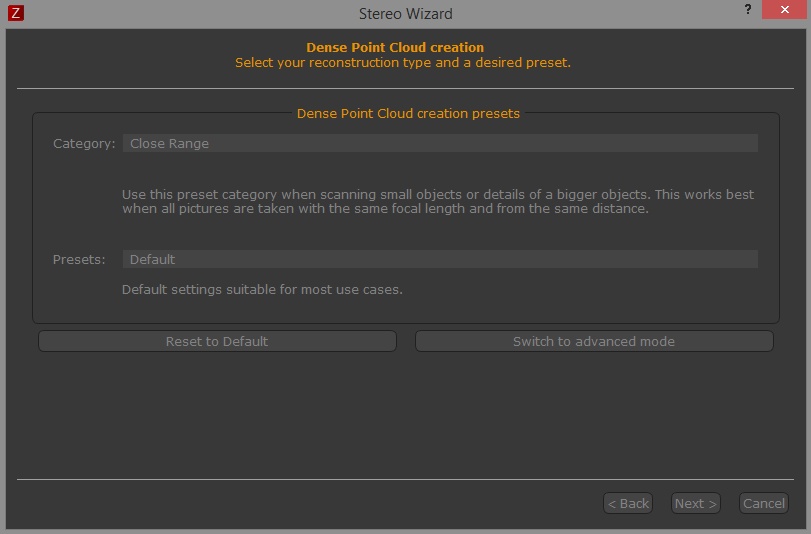The width and height of the screenshot is (811, 534).
Task: Close the Stereo Wizard dialog window
Action: tap(784, 9)
